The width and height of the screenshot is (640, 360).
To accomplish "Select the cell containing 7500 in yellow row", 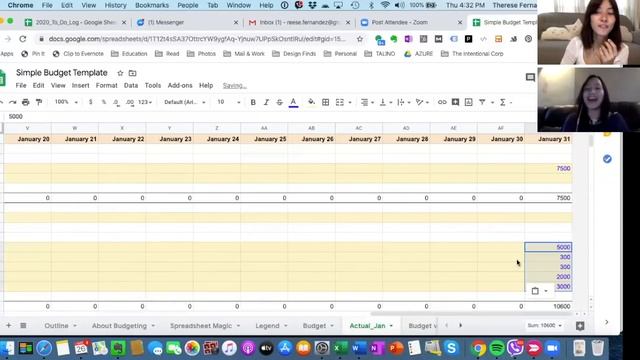I will pyautogui.click(x=548, y=168).
